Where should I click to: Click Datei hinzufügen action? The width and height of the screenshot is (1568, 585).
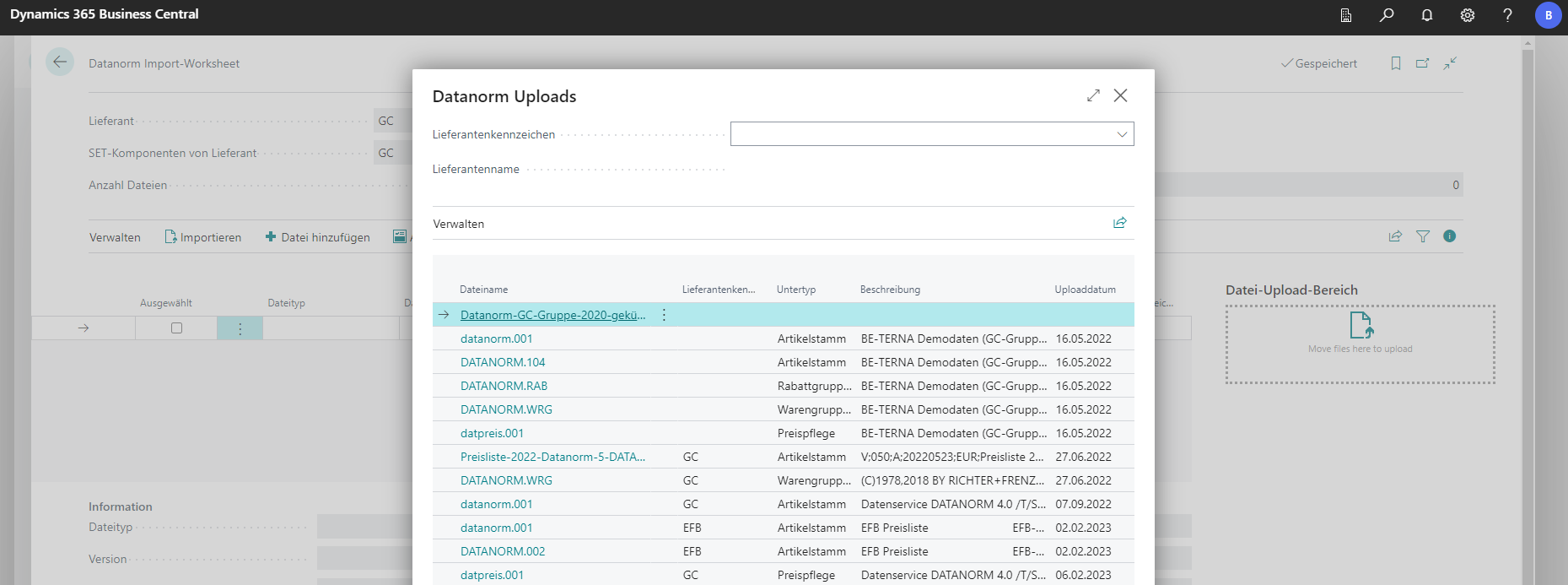(x=318, y=237)
